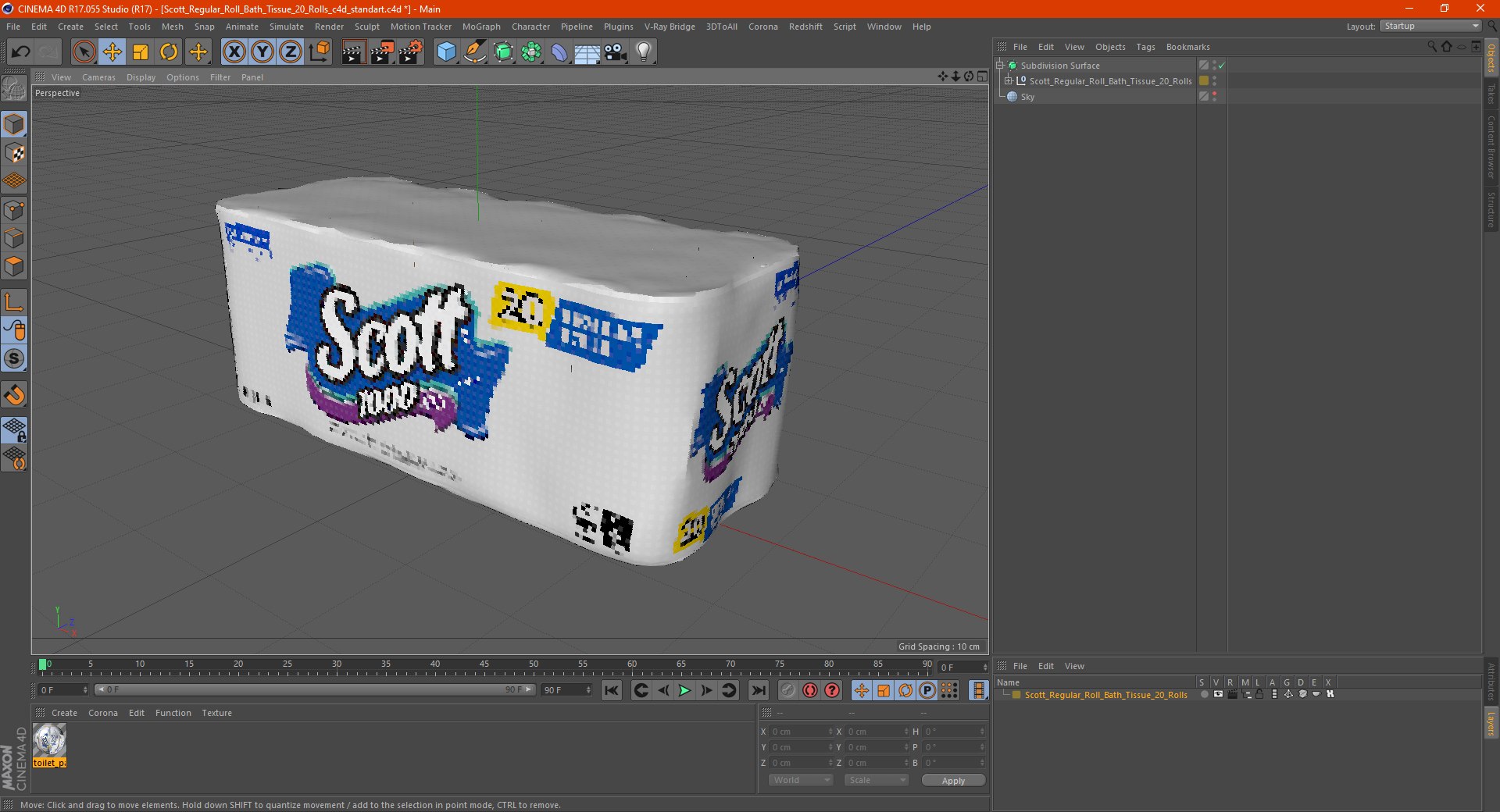1500x812 pixels.
Task: Click the Undo arrow icon
Action: 20,52
